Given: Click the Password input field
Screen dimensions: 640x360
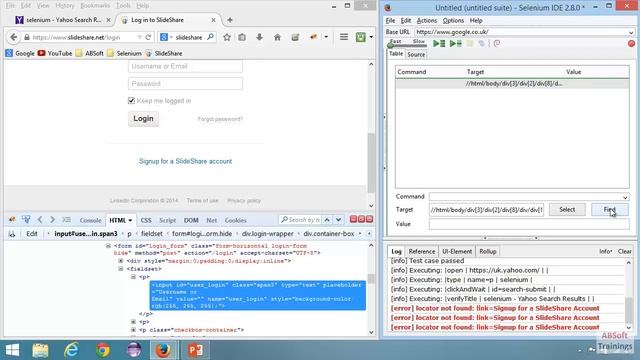Looking at the screenshot, I should (x=185, y=84).
